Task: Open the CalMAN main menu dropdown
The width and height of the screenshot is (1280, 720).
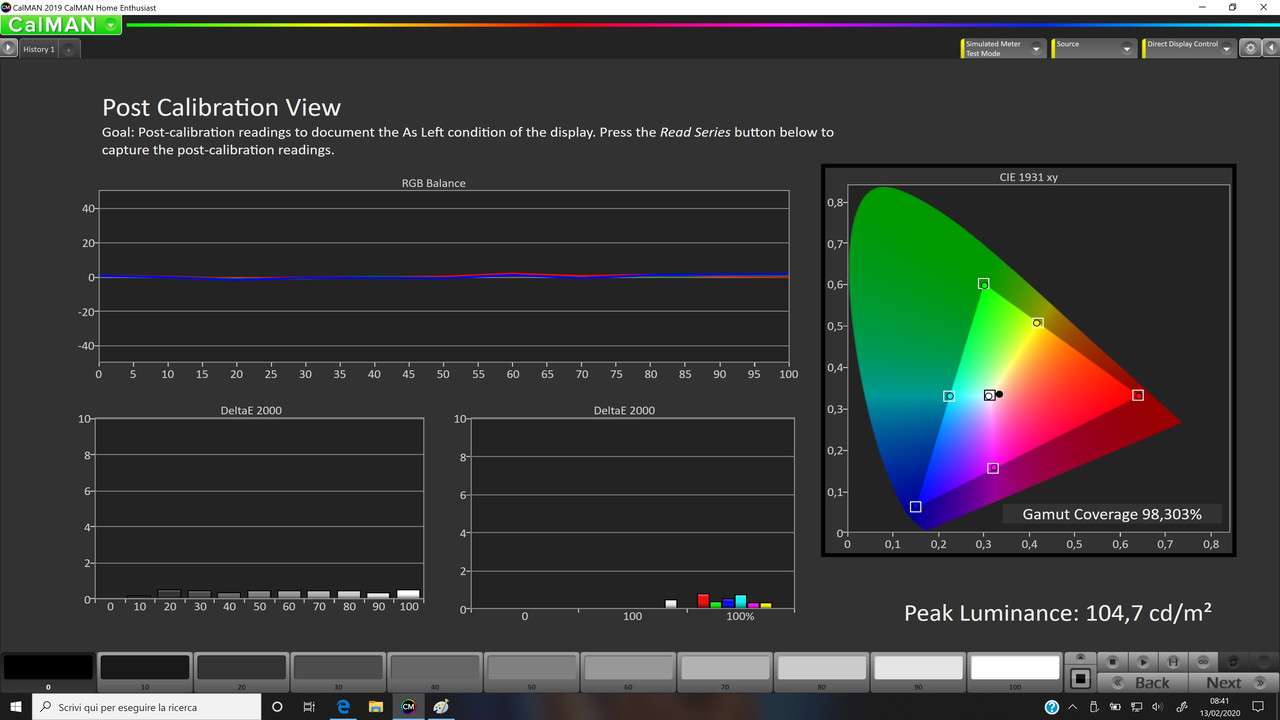Action: pos(109,25)
